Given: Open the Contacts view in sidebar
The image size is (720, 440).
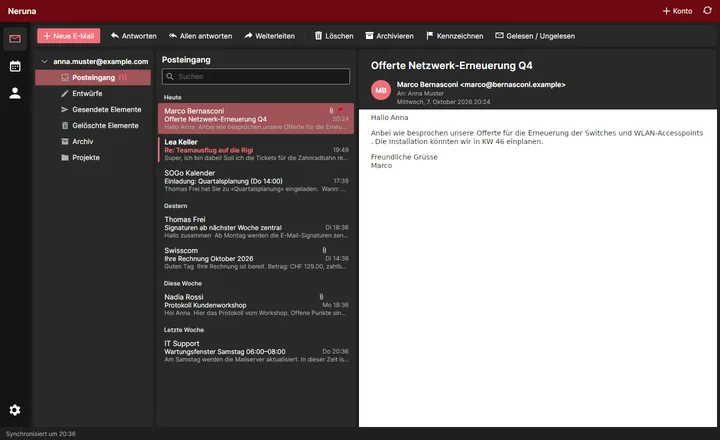Looking at the screenshot, I should point(15,93).
